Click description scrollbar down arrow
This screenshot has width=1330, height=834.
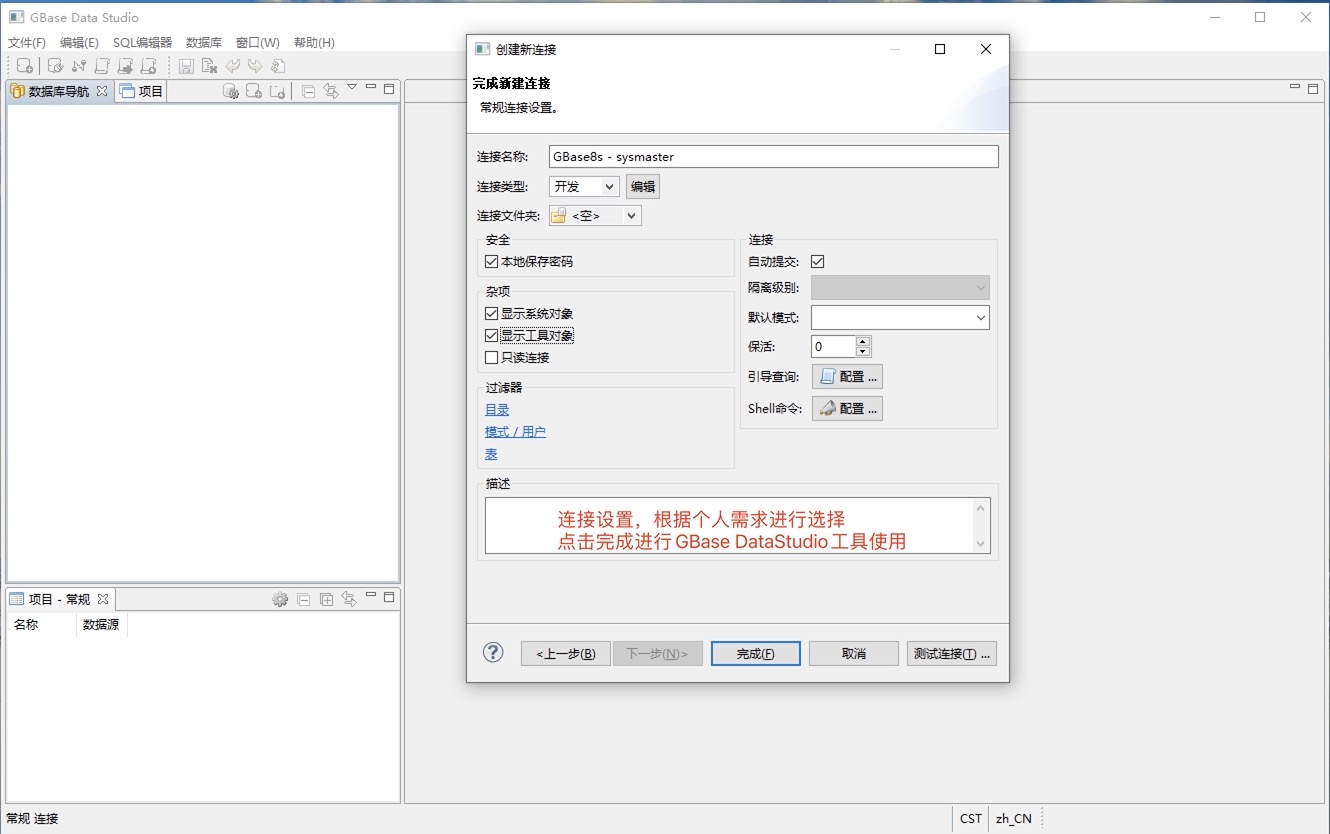pyautogui.click(x=981, y=544)
